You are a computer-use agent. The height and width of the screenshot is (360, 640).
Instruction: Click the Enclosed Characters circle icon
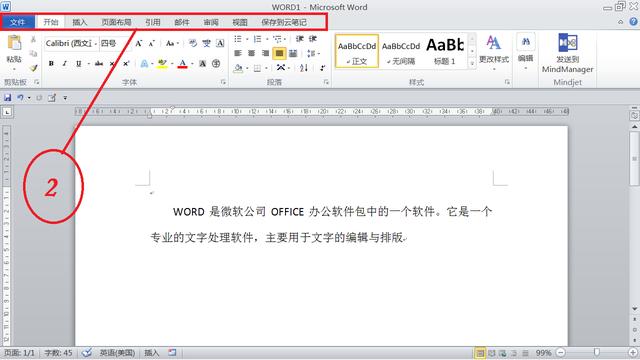click(216, 64)
